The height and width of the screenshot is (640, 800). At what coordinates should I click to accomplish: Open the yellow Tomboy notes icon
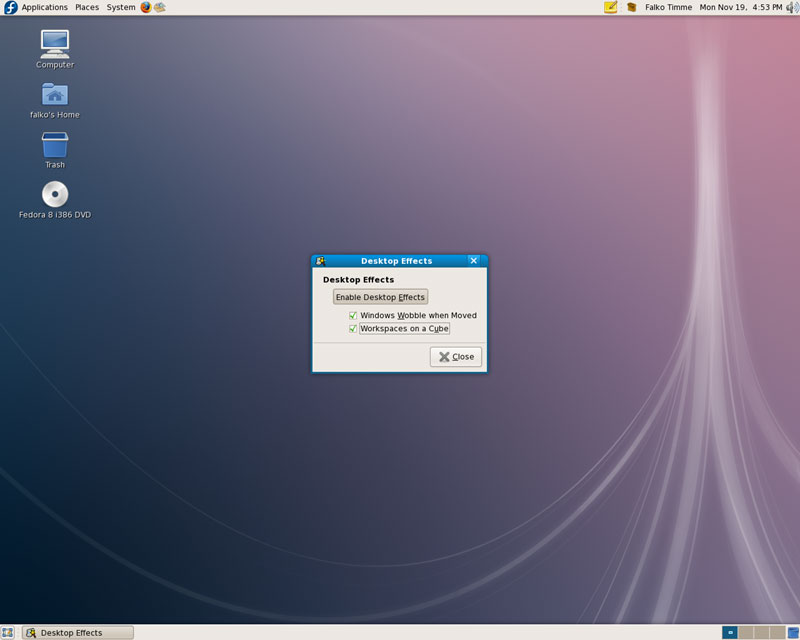click(611, 7)
